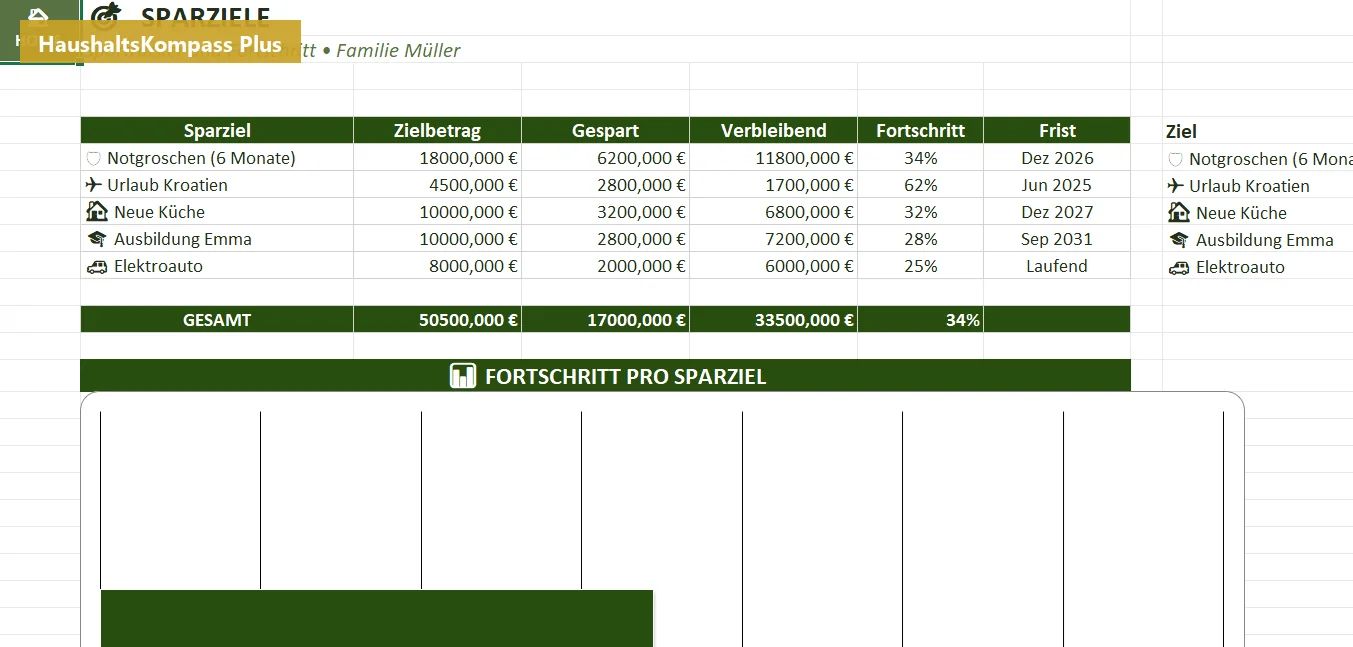Click the shield icon in Notgroschen table row
This screenshot has height=647, width=1353.
point(95,158)
